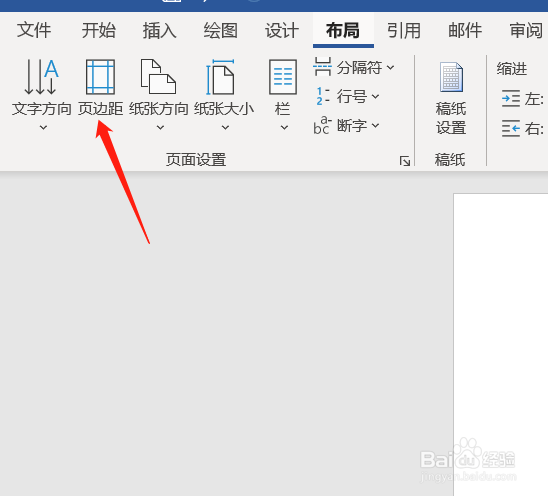Click the 行号 label
548x496 pixels.
[x=352, y=96]
